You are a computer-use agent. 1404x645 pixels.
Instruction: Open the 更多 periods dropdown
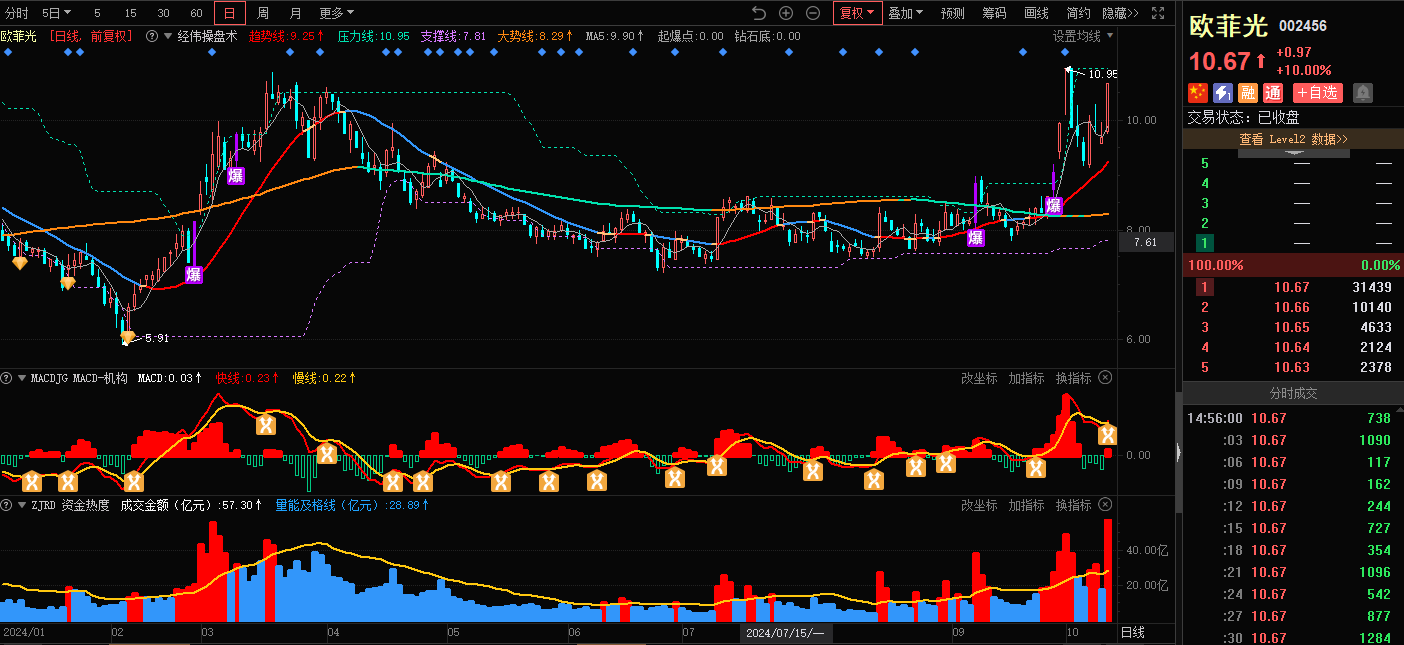[336, 13]
